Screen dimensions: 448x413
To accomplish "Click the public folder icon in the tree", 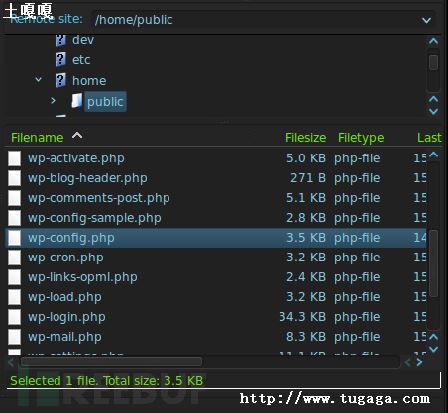I will [77, 101].
